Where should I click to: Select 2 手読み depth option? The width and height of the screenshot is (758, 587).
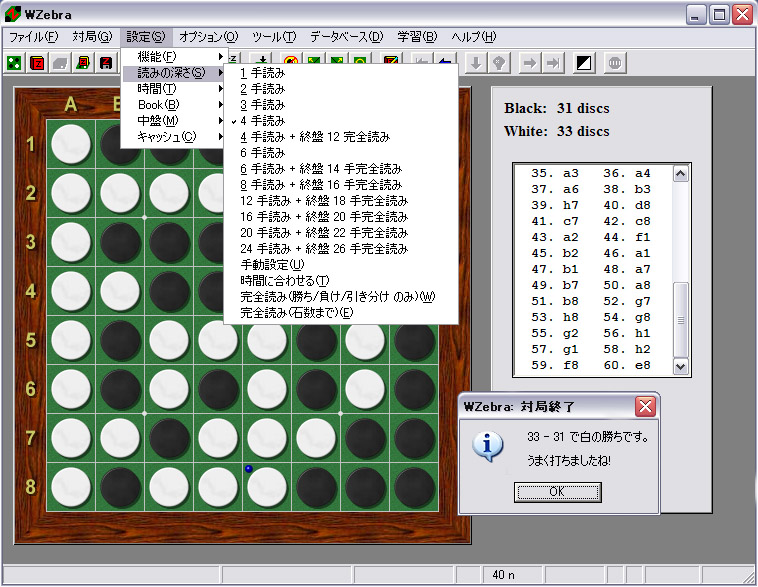pyautogui.click(x=341, y=89)
